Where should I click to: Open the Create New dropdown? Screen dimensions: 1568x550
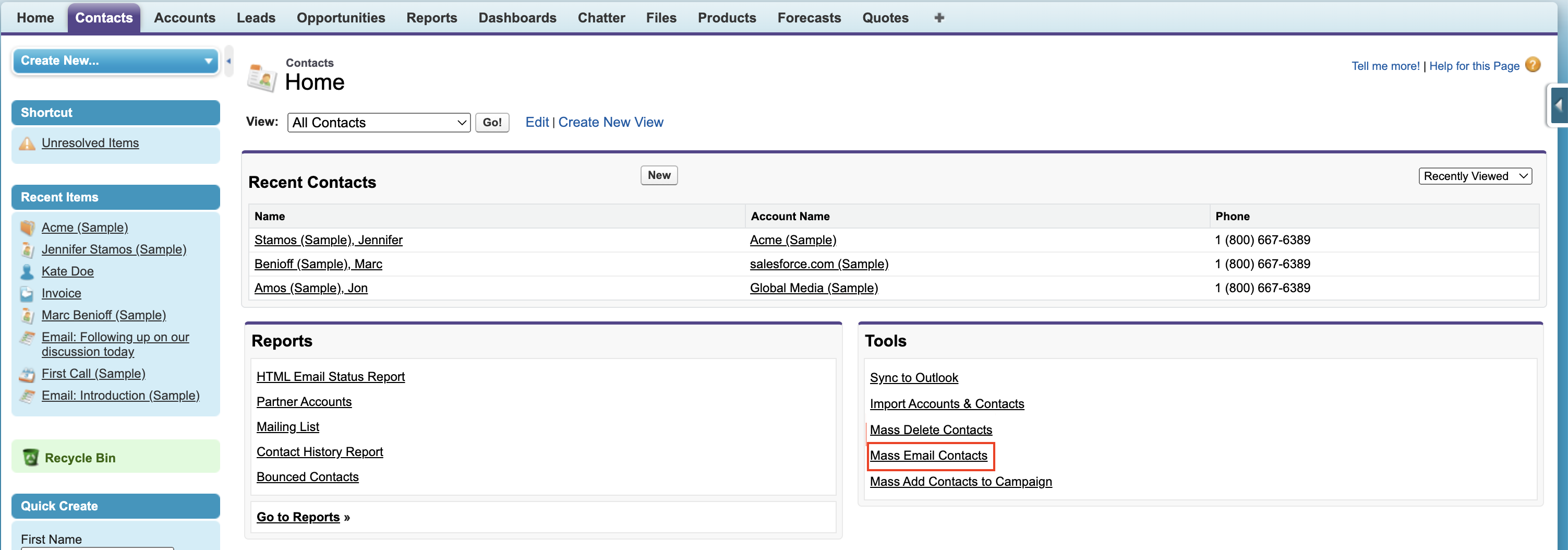[x=116, y=61]
